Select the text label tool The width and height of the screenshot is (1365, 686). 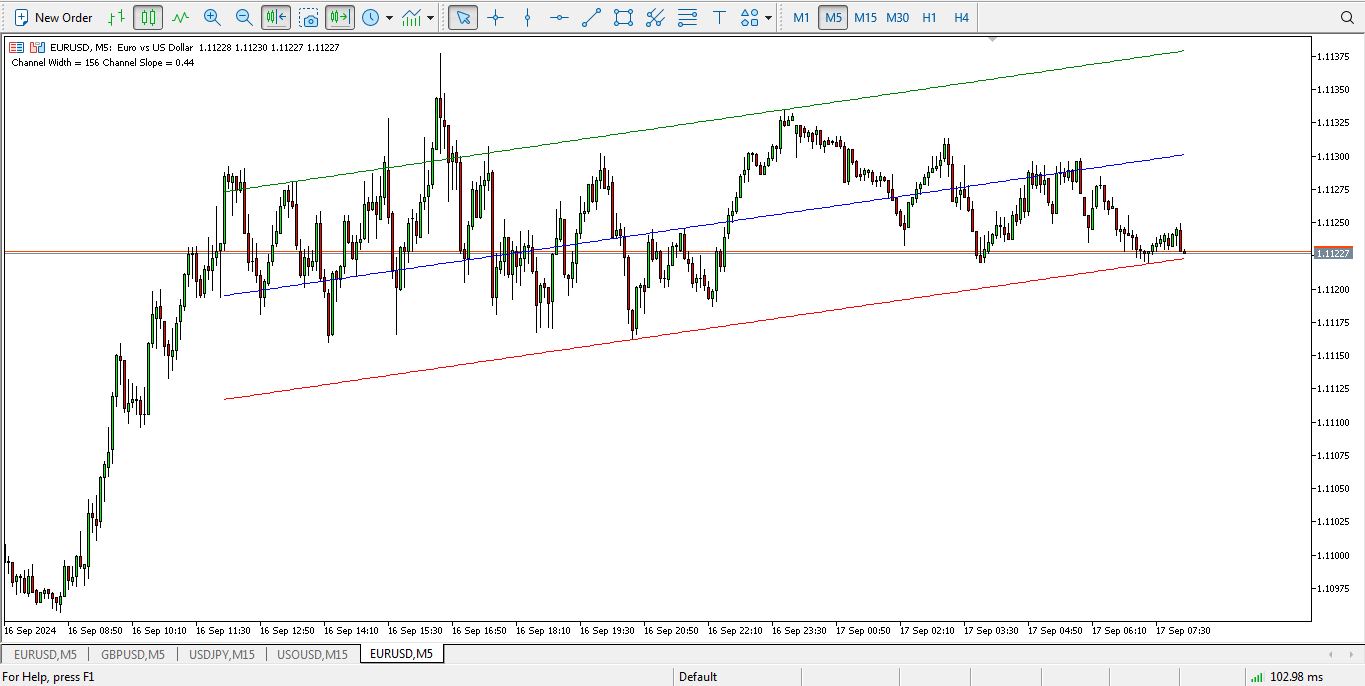pyautogui.click(x=719, y=17)
